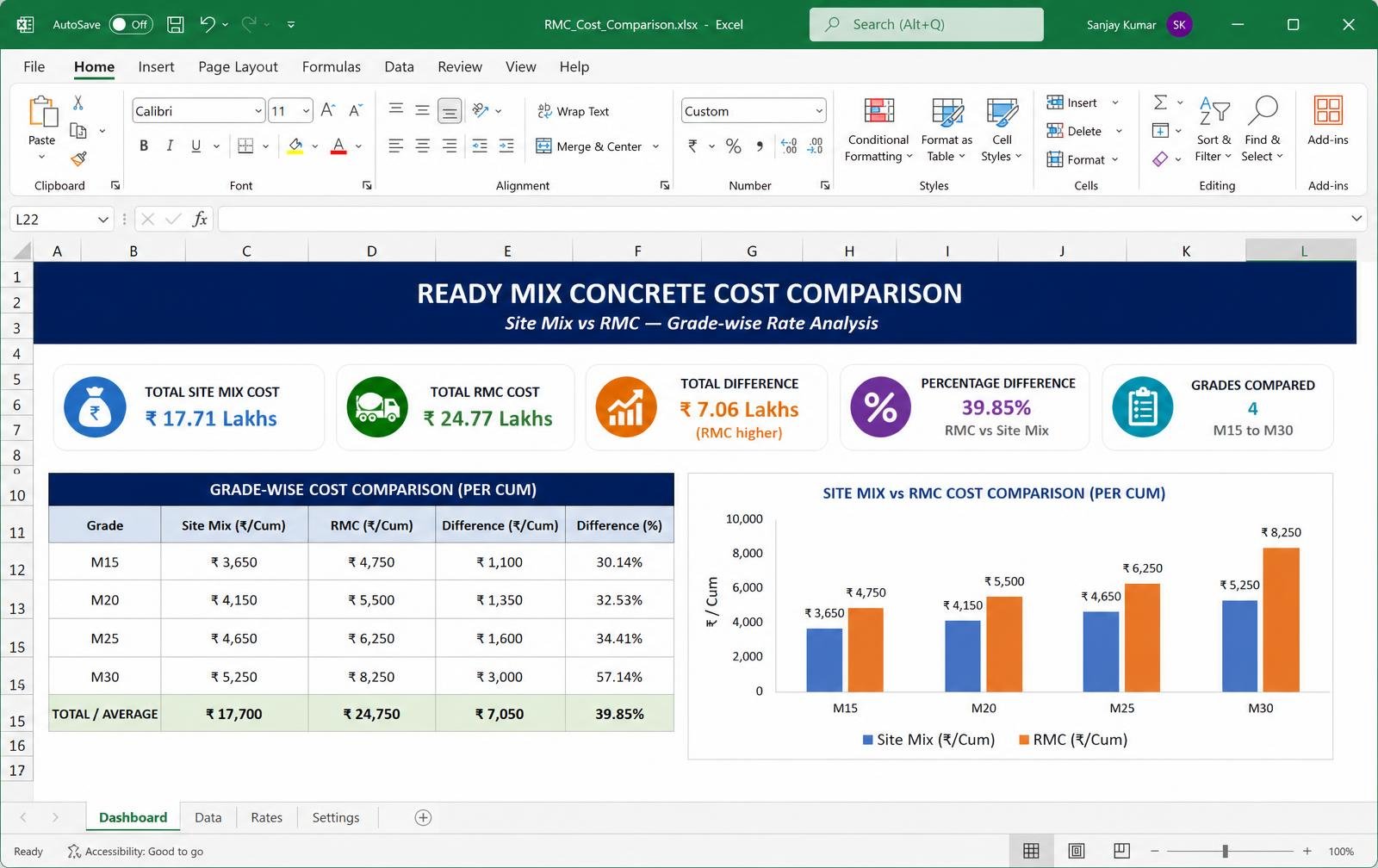Open the Calibri font name dropdown

(258, 110)
